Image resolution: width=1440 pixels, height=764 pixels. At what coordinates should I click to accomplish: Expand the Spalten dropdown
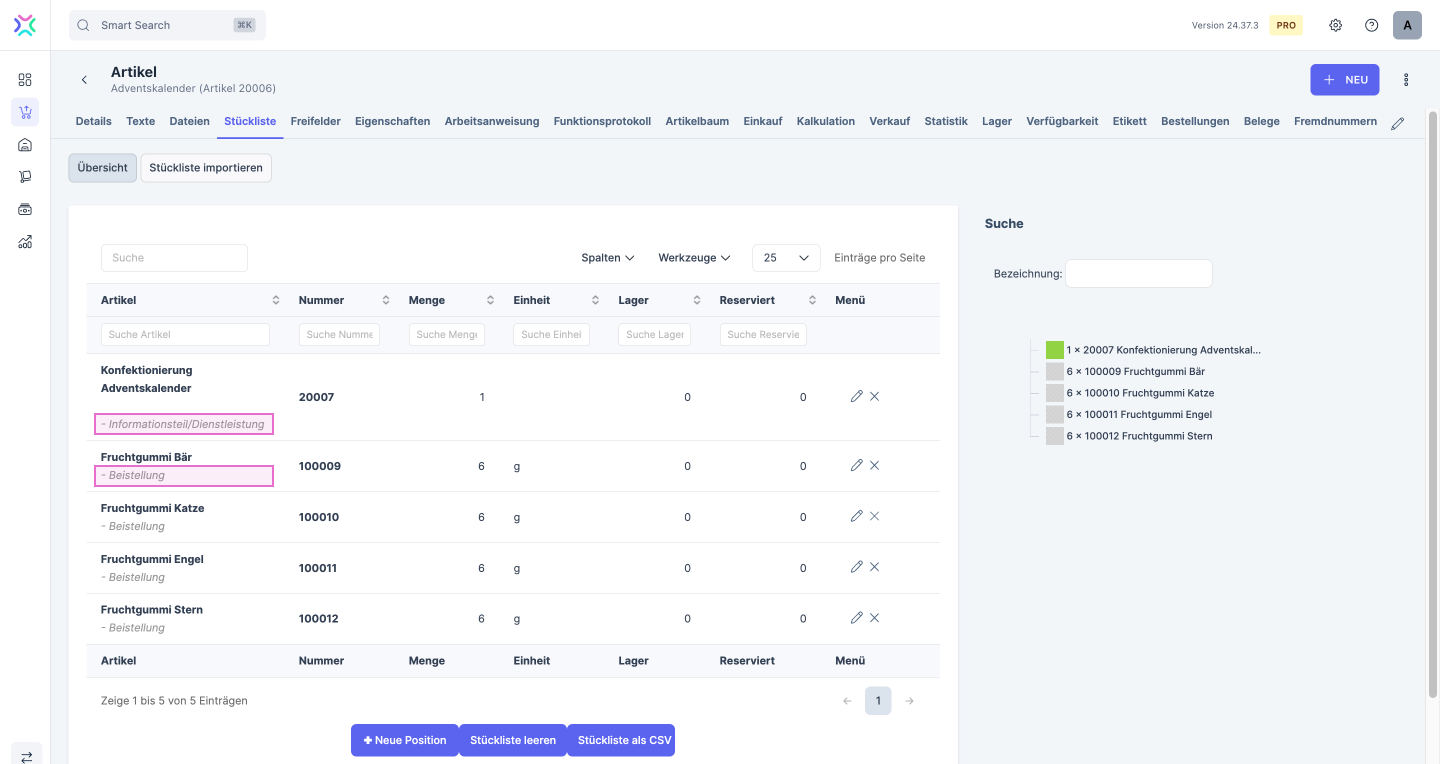[608, 258]
